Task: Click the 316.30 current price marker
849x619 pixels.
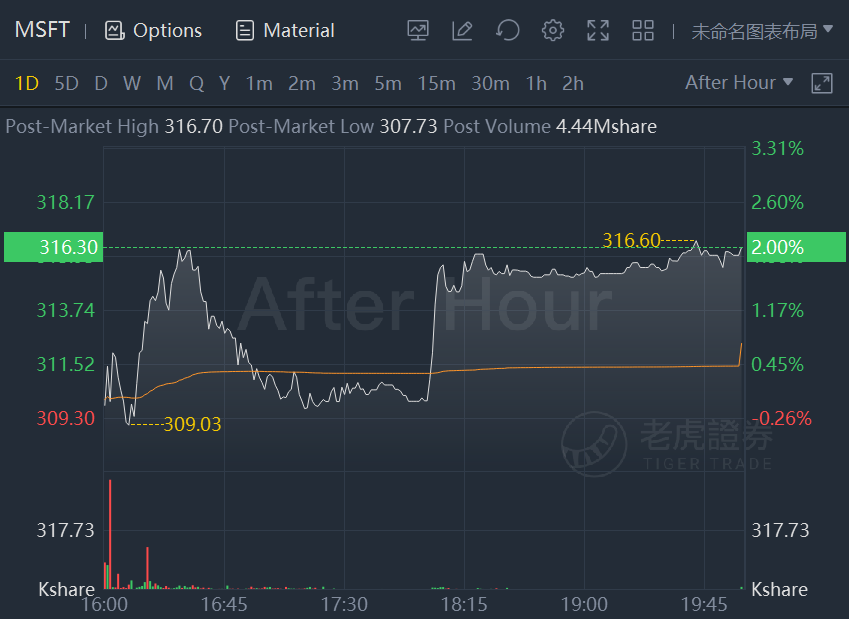Action: (x=54, y=247)
